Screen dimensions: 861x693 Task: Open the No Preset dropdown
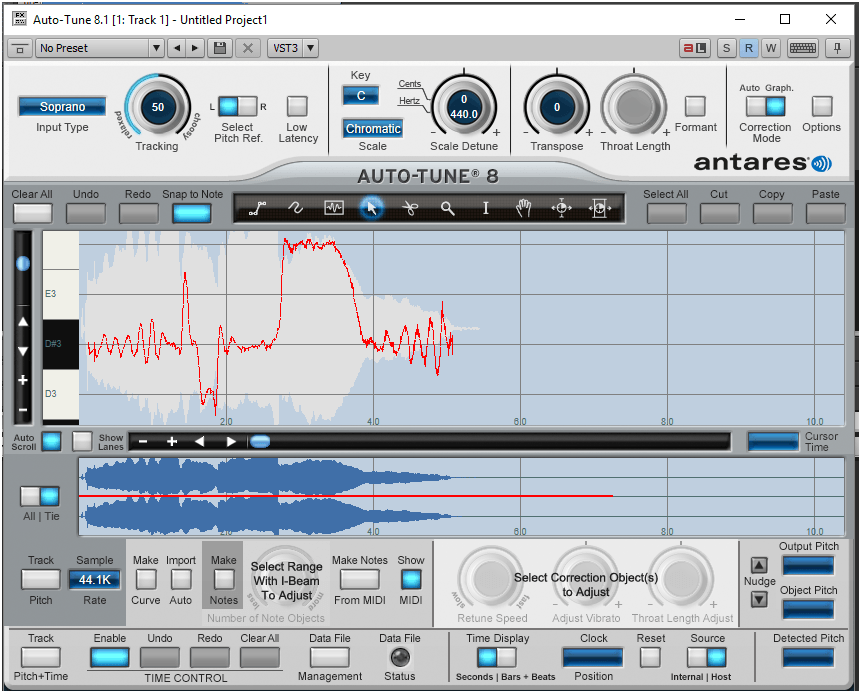(x=100, y=48)
